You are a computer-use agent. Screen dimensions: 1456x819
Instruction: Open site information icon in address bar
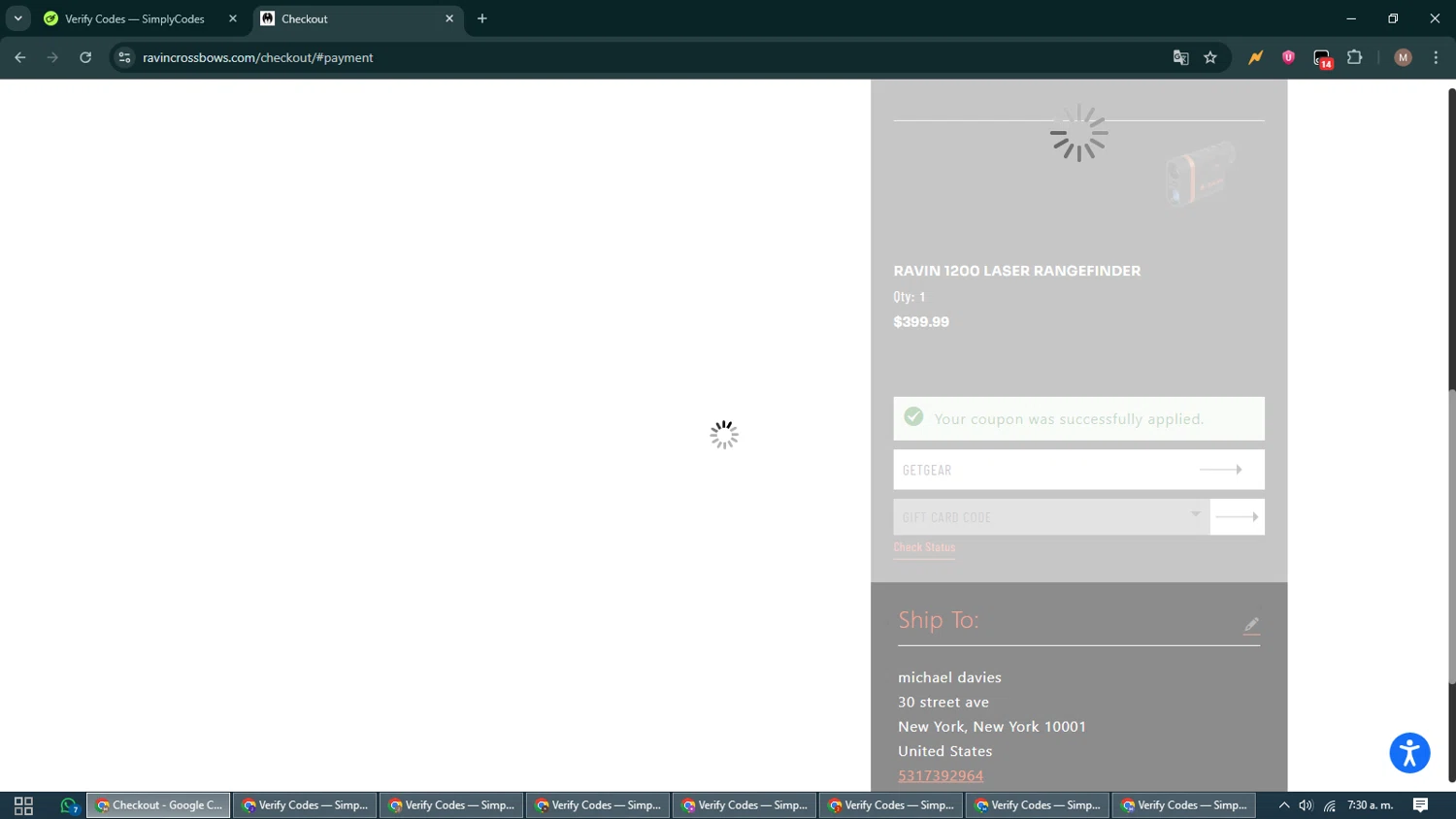[x=124, y=57]
